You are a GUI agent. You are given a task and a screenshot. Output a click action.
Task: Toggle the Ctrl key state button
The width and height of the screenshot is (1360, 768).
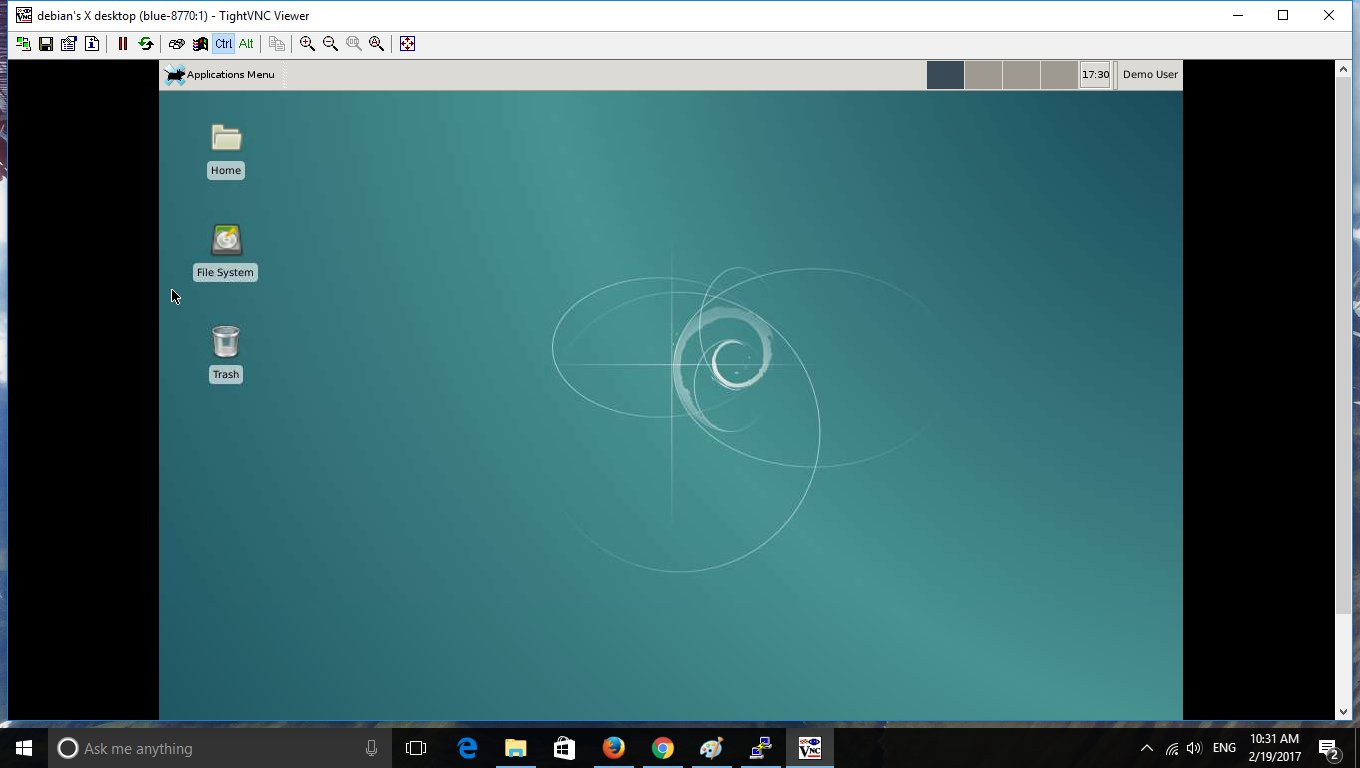[x=223, y=44]
